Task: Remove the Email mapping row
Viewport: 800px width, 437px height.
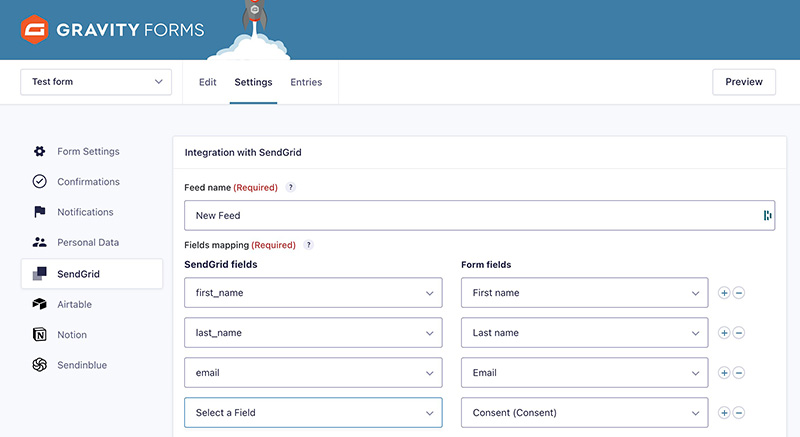Action: pyautogui.click(x=739, y=373)
